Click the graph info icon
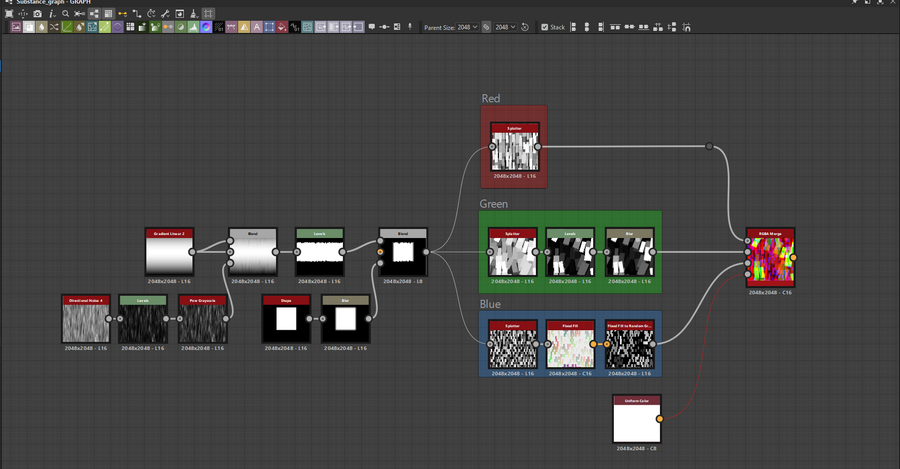The height and width of the screenshot is (469, 900). (x=51, y=14)
